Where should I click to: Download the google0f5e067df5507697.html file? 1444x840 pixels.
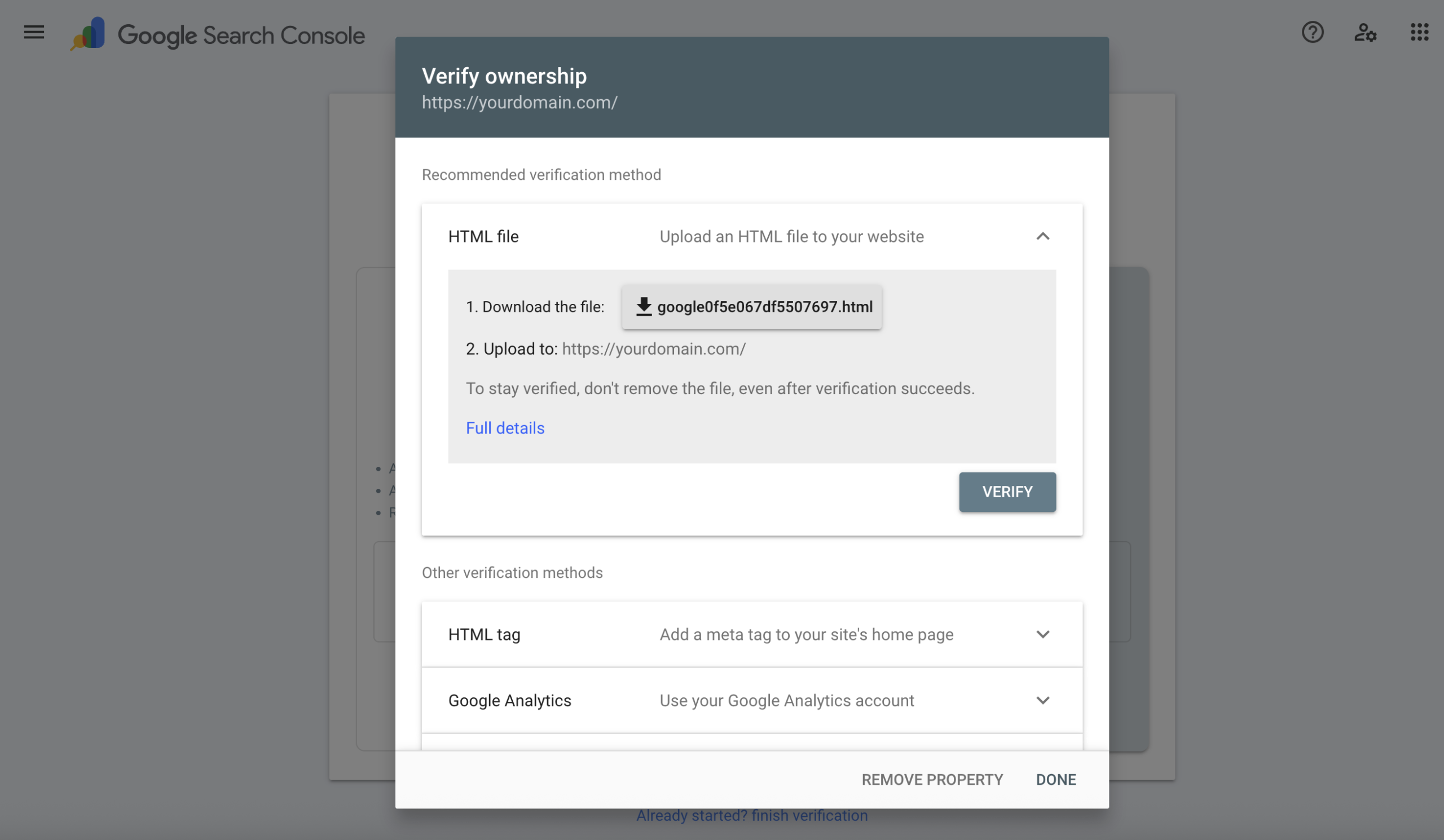click(752, 307)
